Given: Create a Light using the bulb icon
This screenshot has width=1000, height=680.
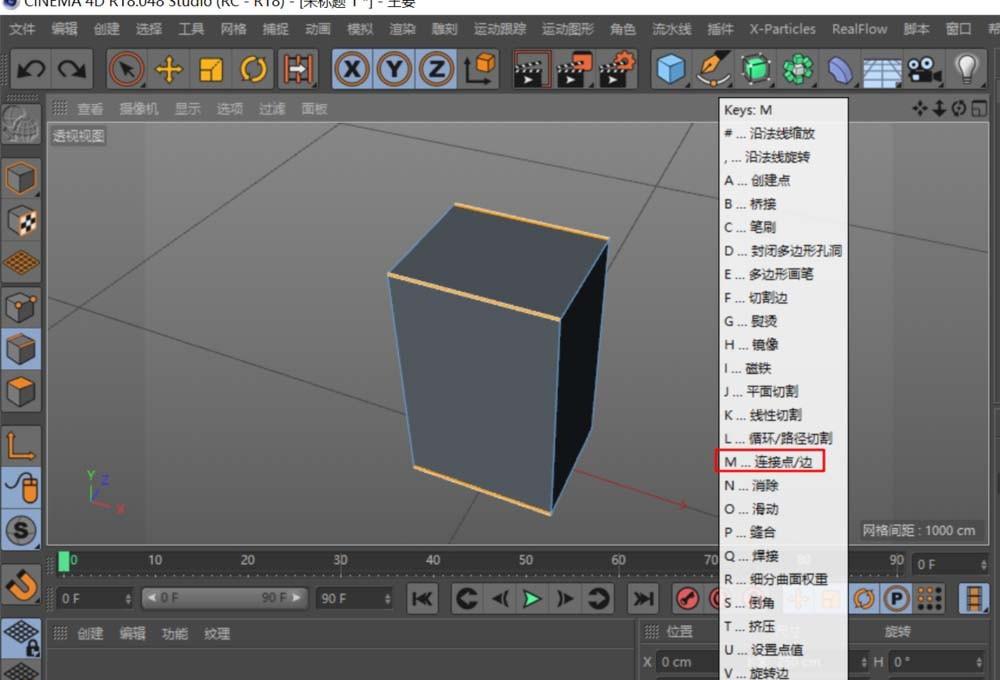Looking at the screenshot, I should click(964, 68).
